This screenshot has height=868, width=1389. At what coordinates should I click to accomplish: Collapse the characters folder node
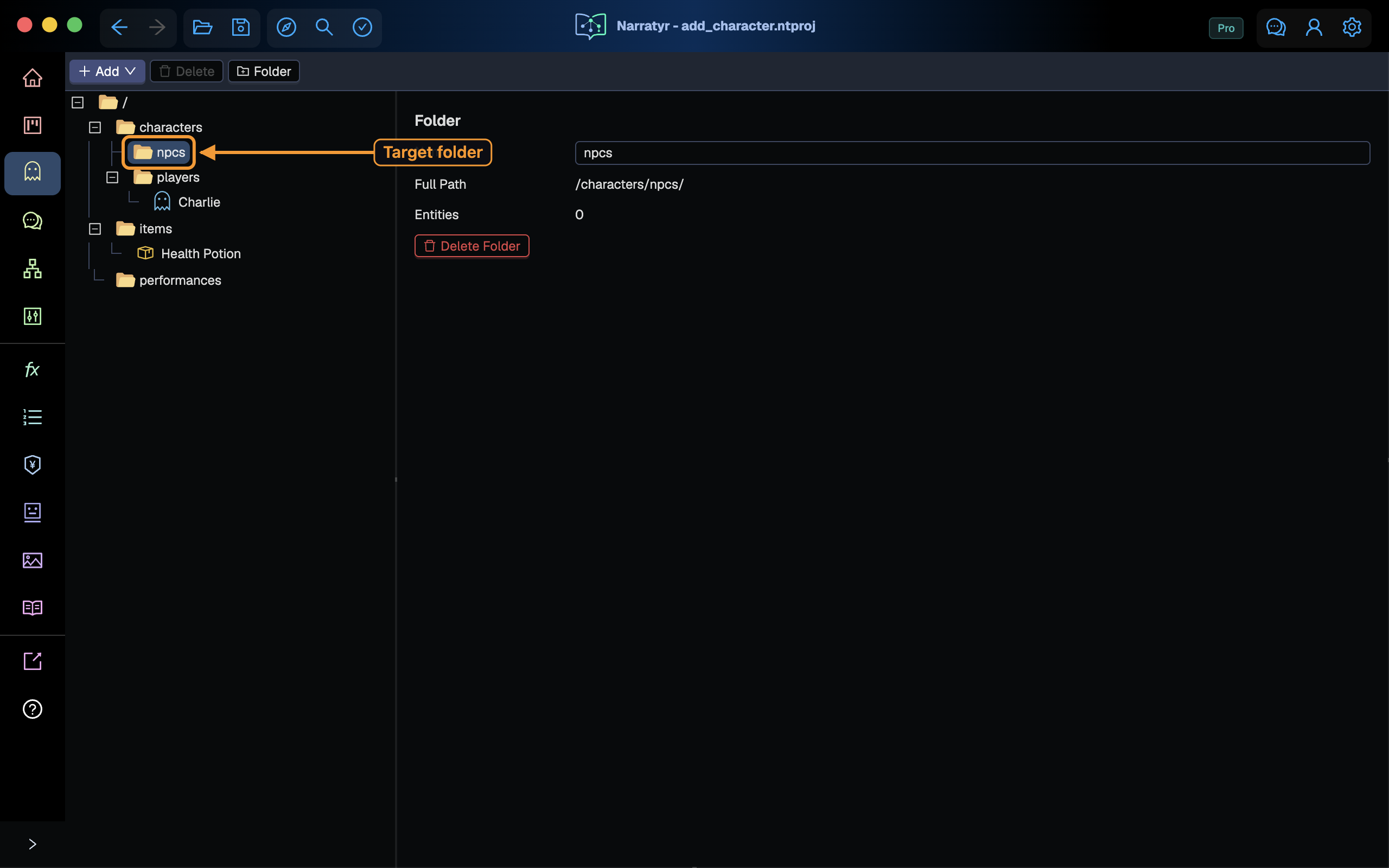(95, 127)
